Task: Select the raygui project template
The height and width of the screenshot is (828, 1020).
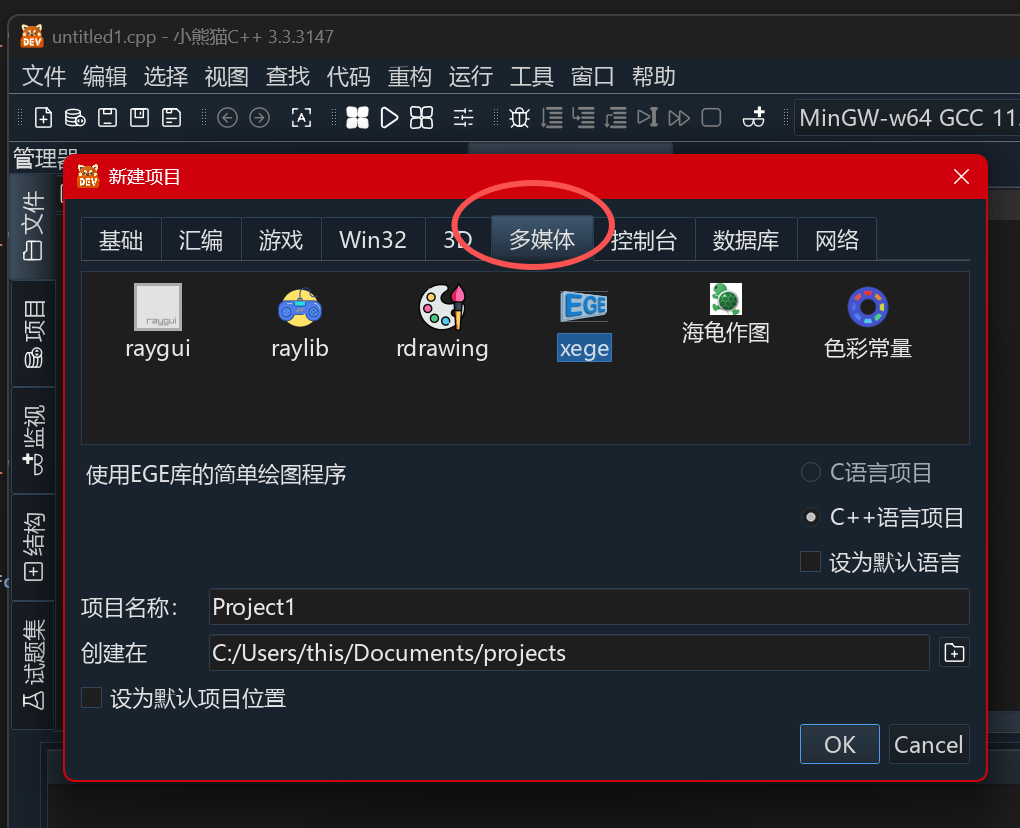Action: coord(158,320)
